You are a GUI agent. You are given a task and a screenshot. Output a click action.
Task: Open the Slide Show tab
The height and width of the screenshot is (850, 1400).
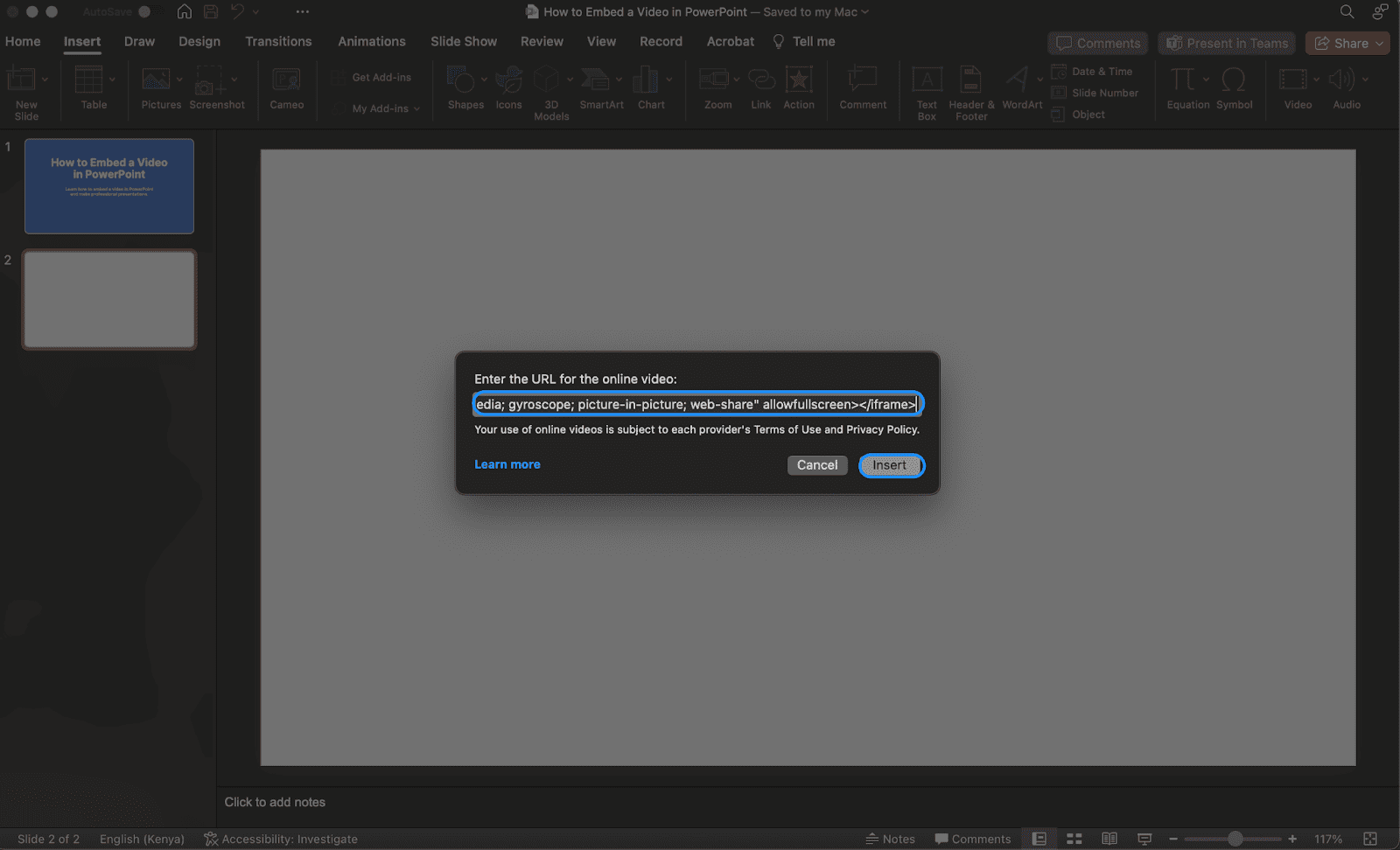(464, 41)
